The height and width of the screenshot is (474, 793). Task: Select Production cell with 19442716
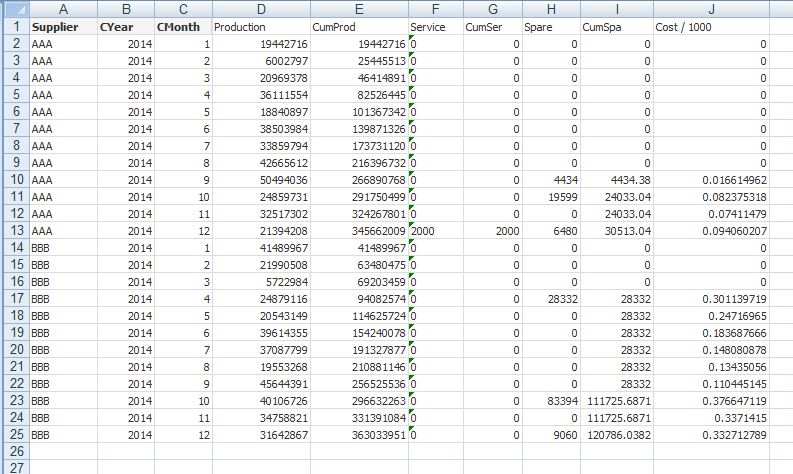261,44
